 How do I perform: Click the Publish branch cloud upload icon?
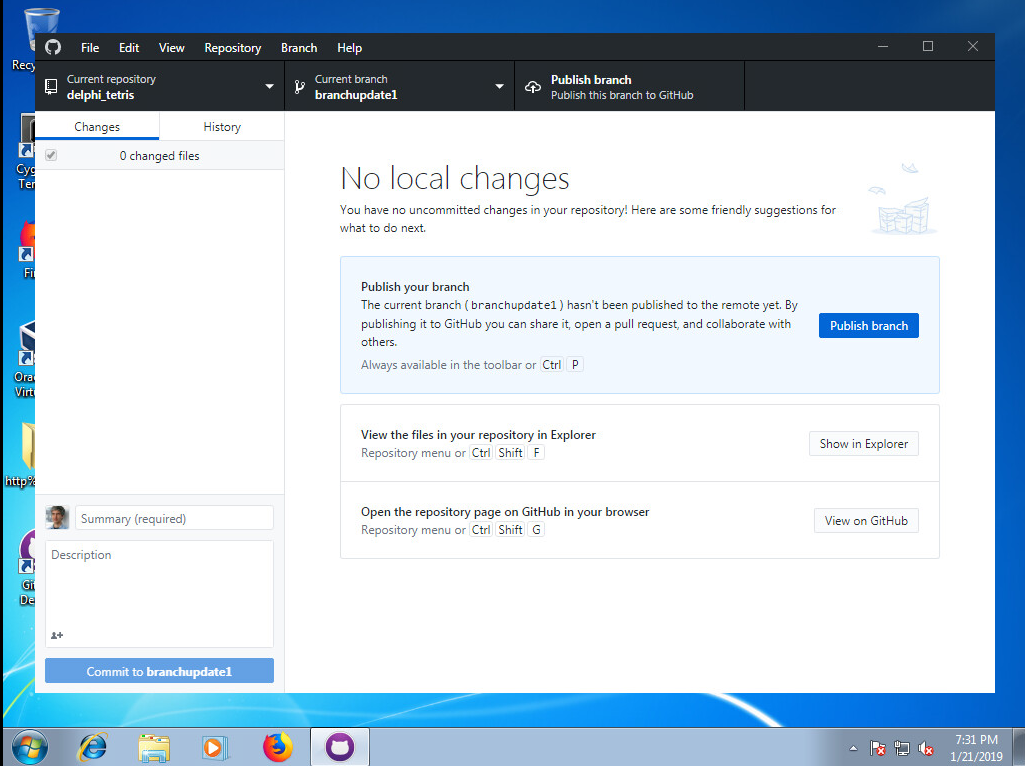point(532,87)
